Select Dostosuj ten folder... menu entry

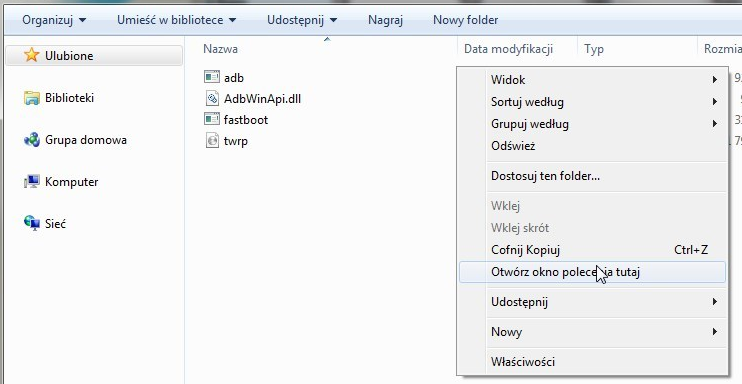(592, 176)
